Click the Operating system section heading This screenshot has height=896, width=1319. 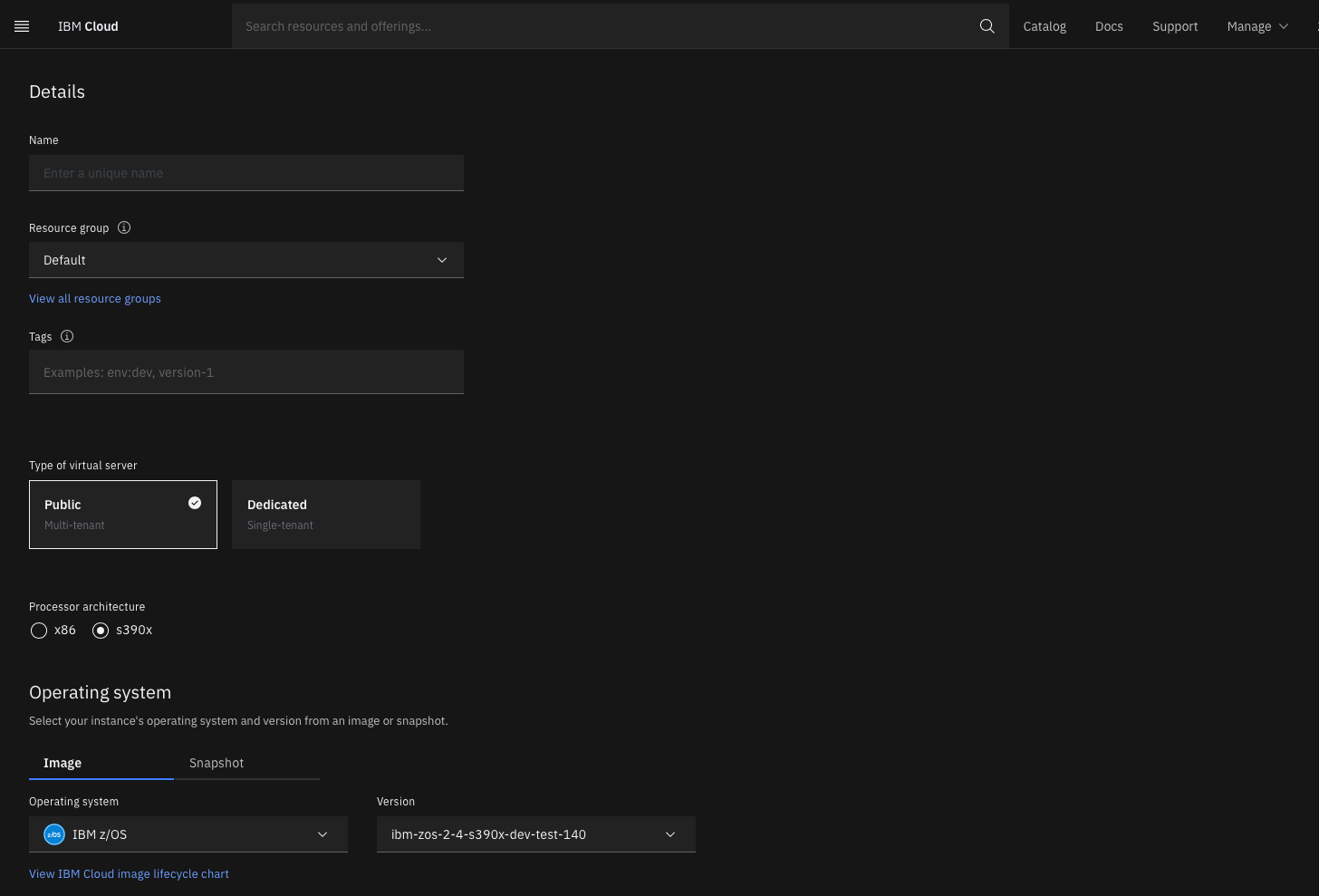click(100, 692)
